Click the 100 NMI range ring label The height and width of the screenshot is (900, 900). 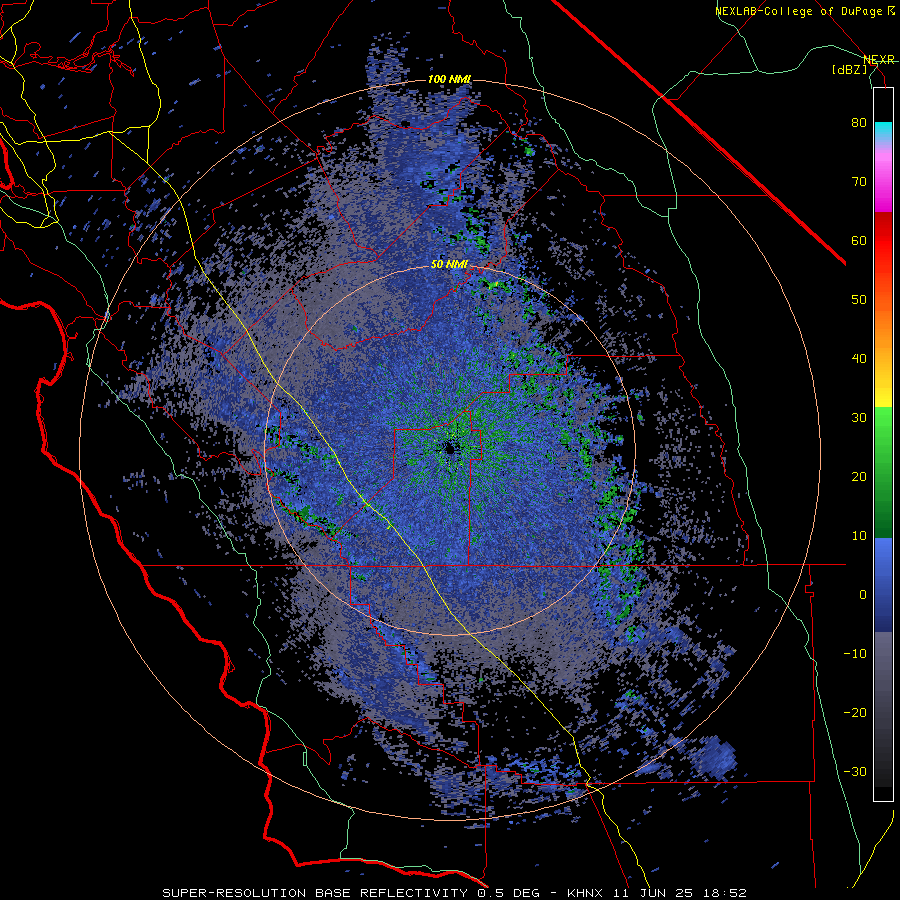pos(449,79)
